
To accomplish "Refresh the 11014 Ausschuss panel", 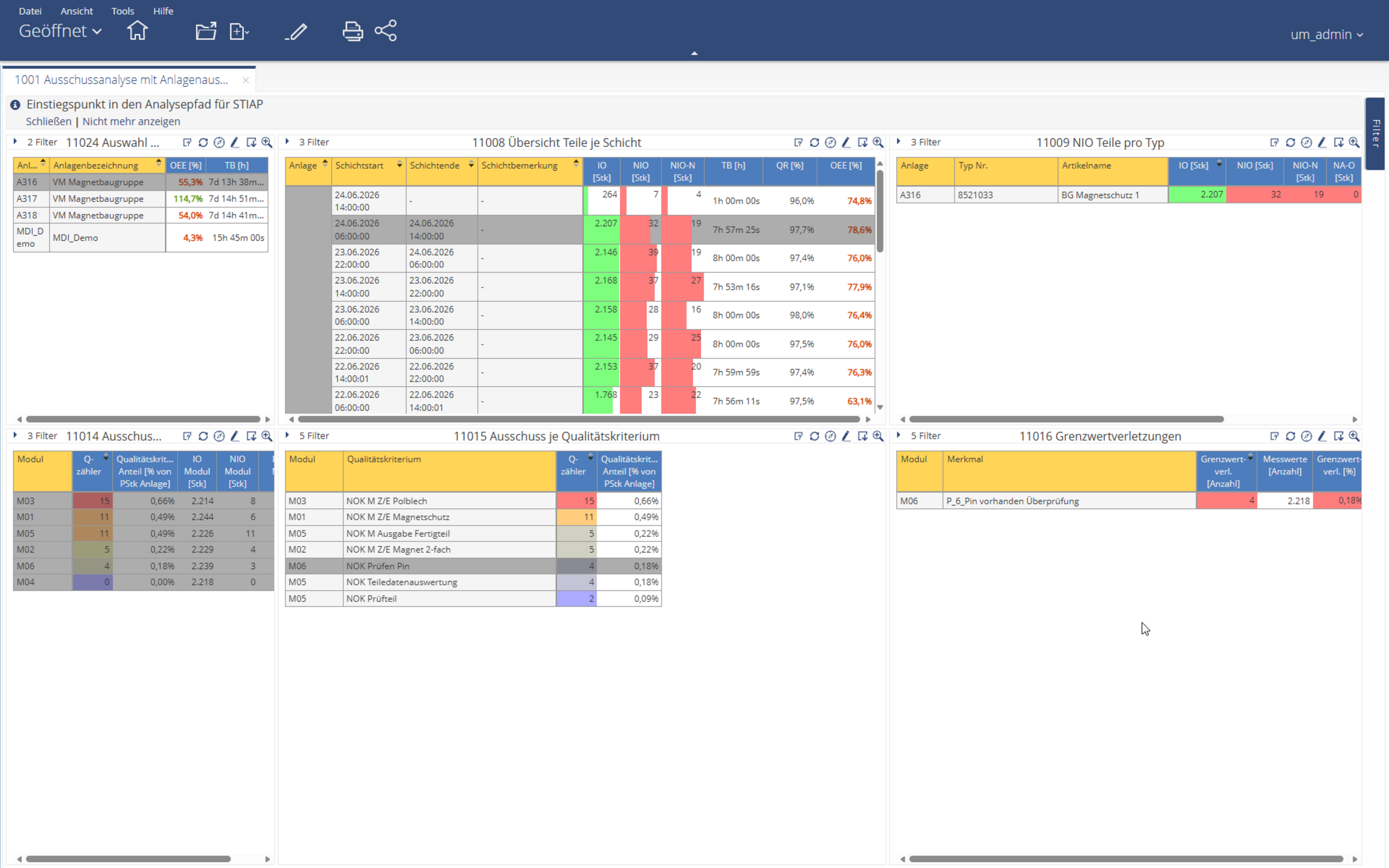I will [x=203, y=436].
